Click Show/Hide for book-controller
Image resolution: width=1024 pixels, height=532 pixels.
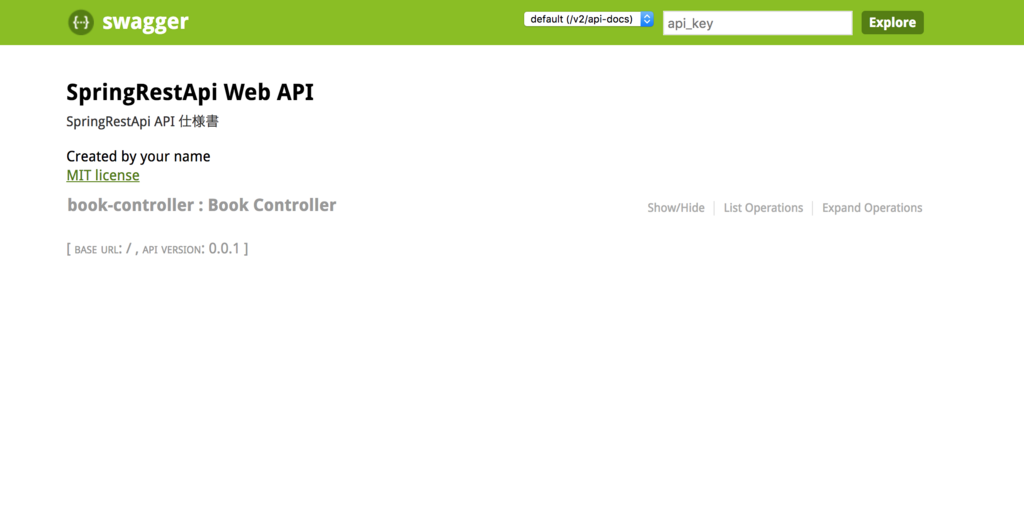pyautogui.click(x=676, y=208)
